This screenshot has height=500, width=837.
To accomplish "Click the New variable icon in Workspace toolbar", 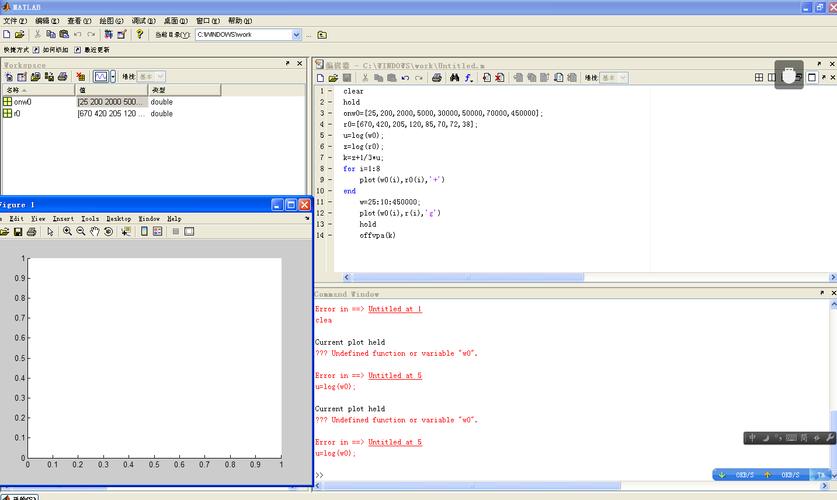I will point(9,77).
